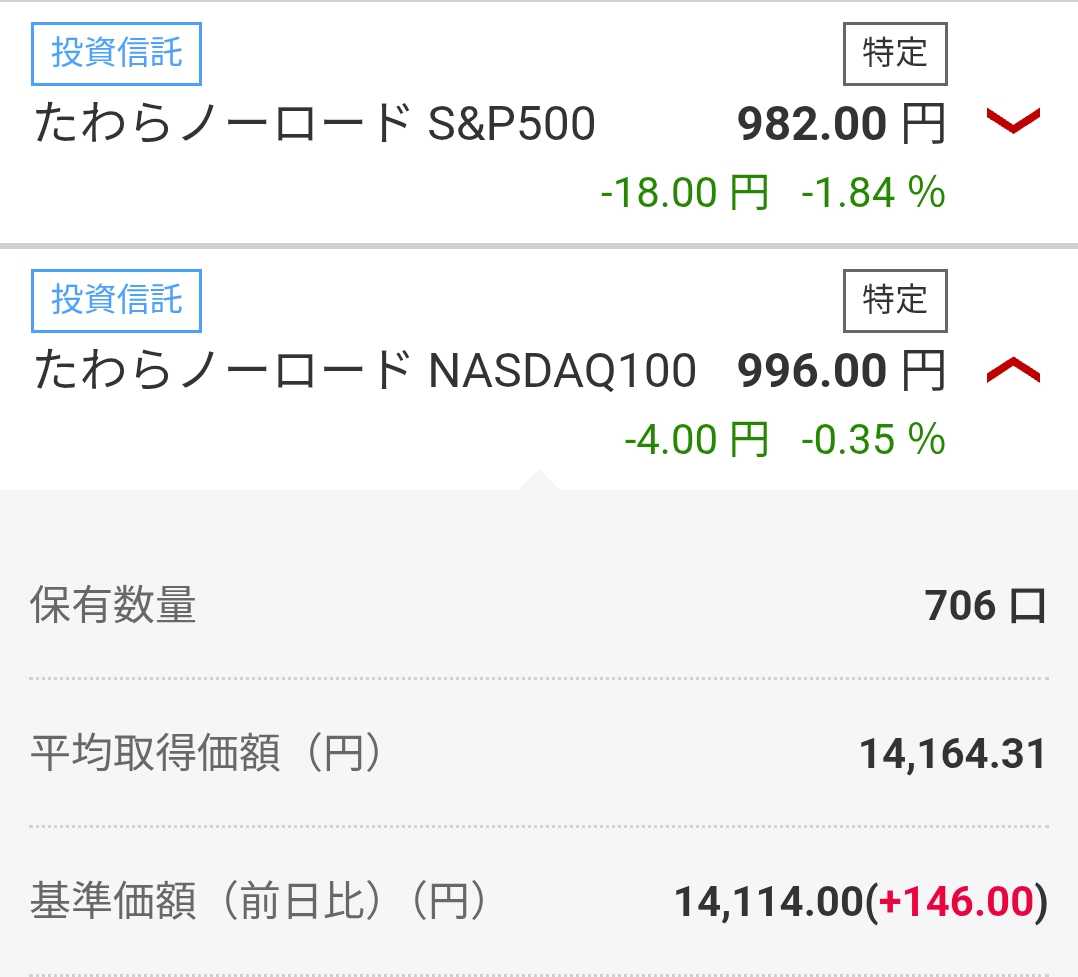Tap the +146.00 day-over-day change value
The width and height of the screenshot is (1078, 977).
[x=955, y=902]
